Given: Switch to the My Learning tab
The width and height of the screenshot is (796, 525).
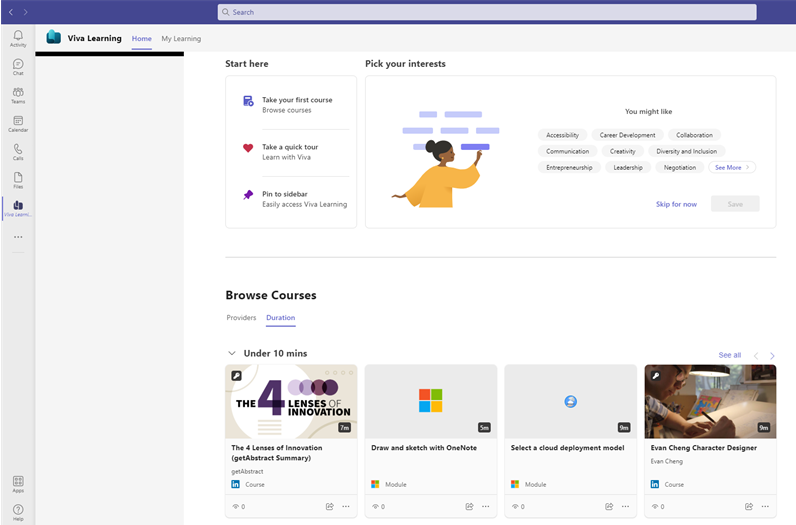Looking at the screenshot, I should coord(181,39).
